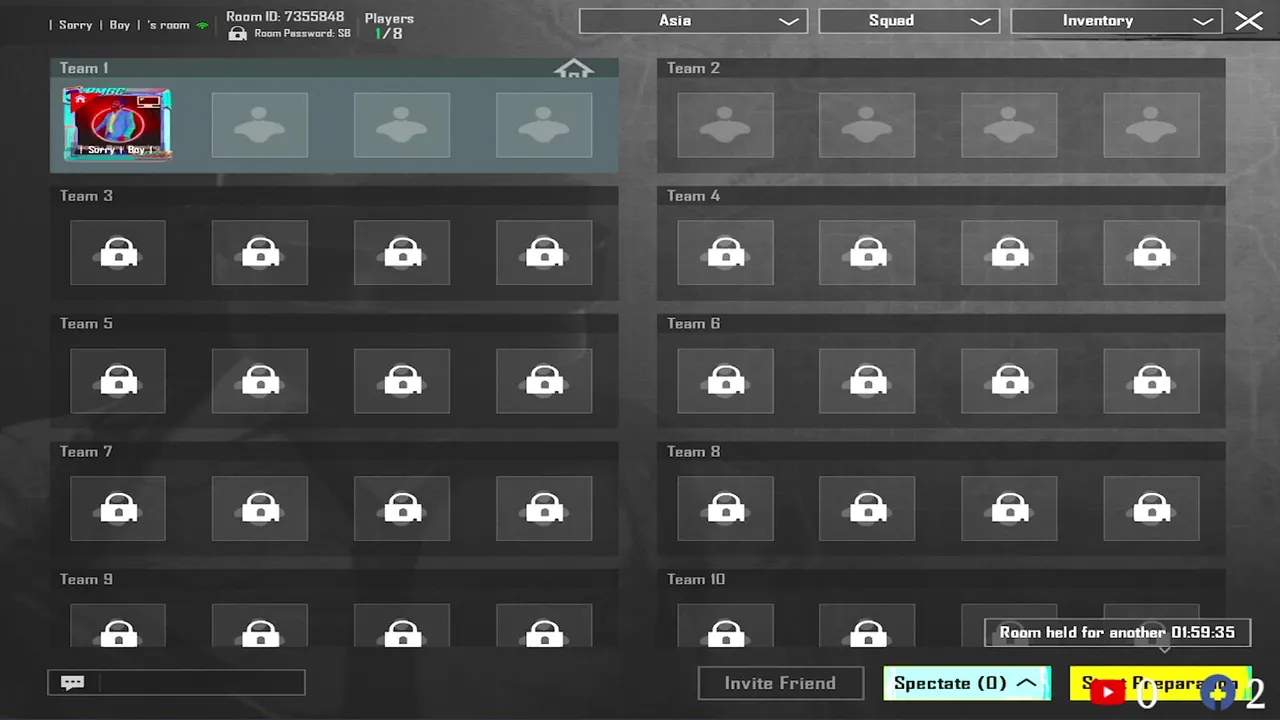Screen dimensions: 1280x720
Task: Select the second locked slot in Team 6
Action: tap(867, 381)
